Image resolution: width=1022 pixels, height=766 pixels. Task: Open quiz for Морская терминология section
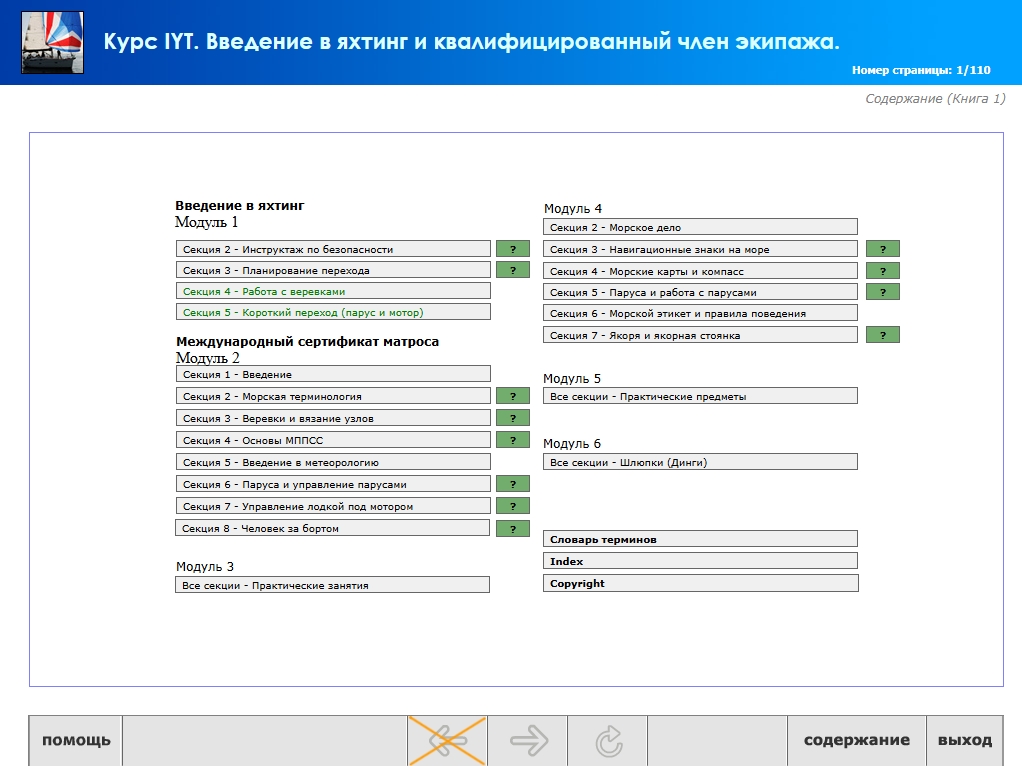(x=513, y=396)
